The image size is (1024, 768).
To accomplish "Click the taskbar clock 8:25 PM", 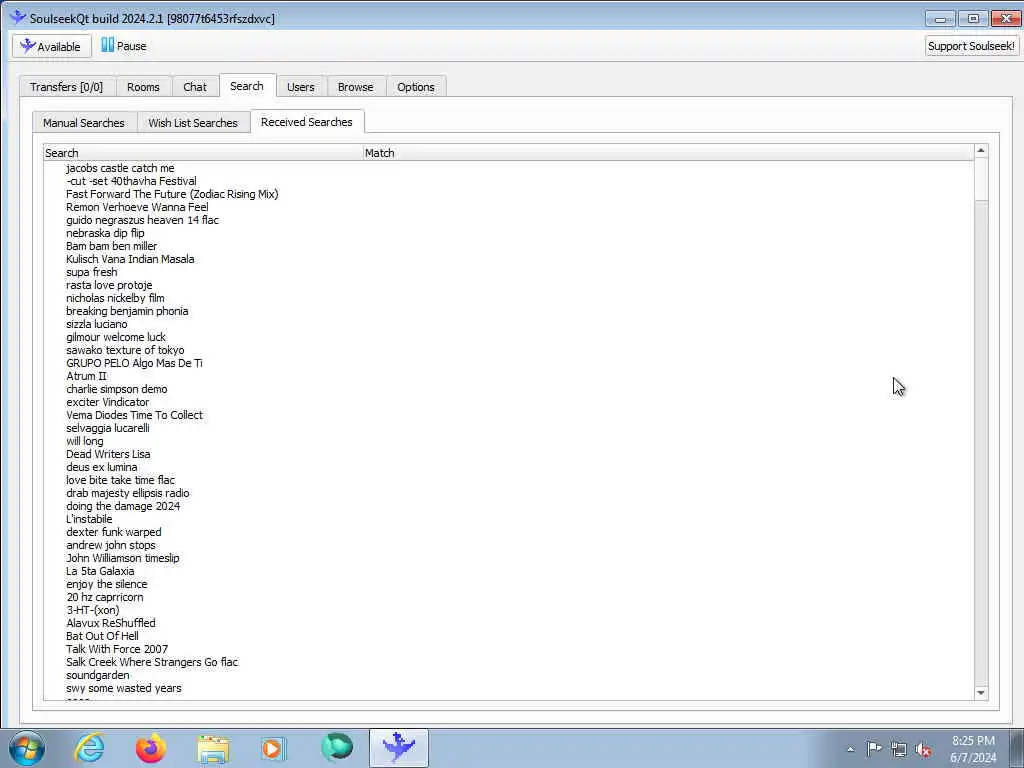I will (x=973, y=741).
